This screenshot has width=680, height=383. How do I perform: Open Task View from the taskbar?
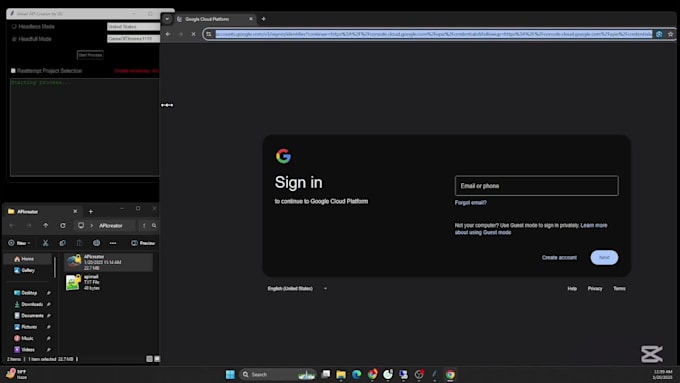(326, 374)
